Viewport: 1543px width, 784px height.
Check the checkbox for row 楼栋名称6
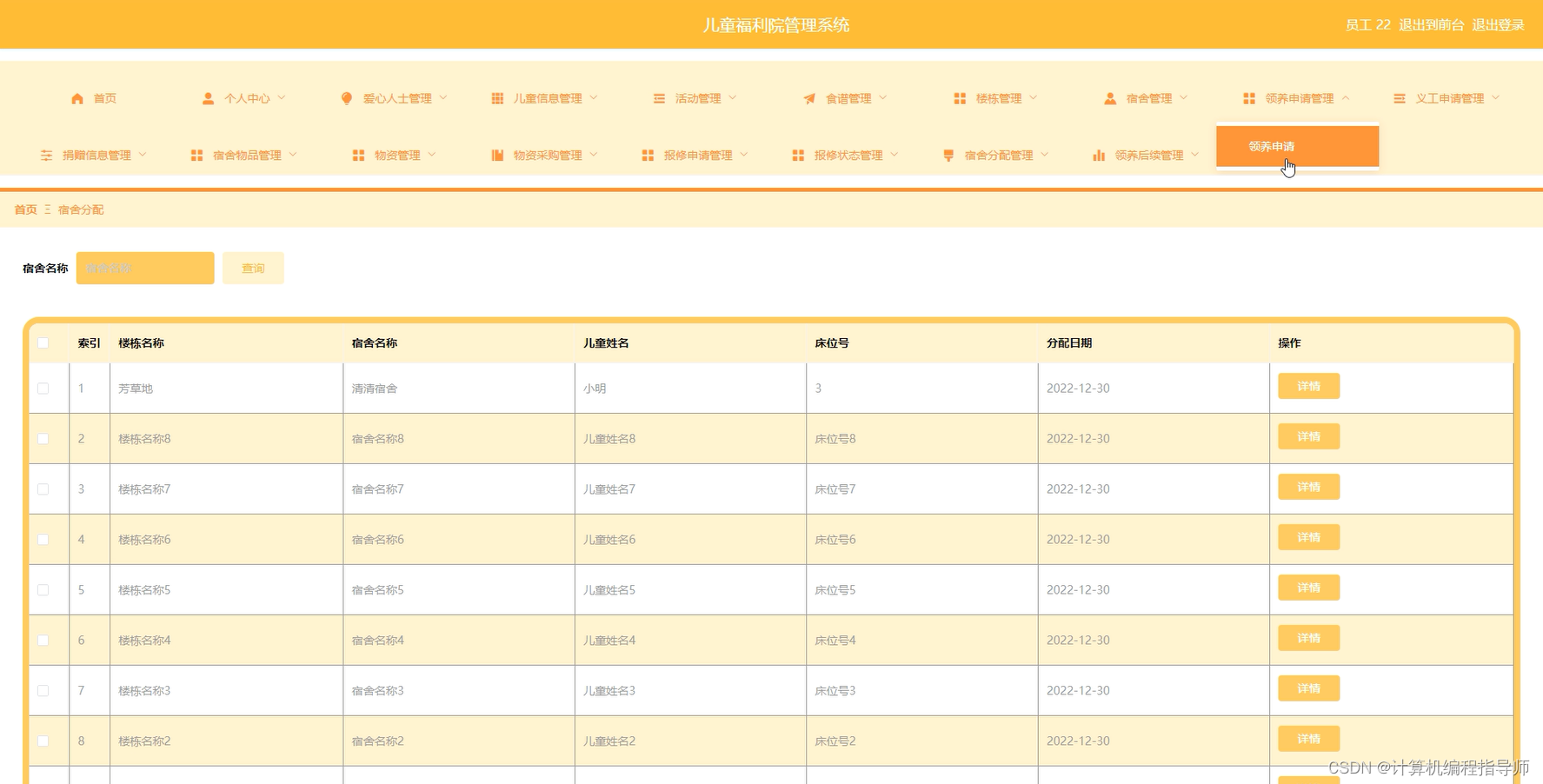(x=43, y=539)
